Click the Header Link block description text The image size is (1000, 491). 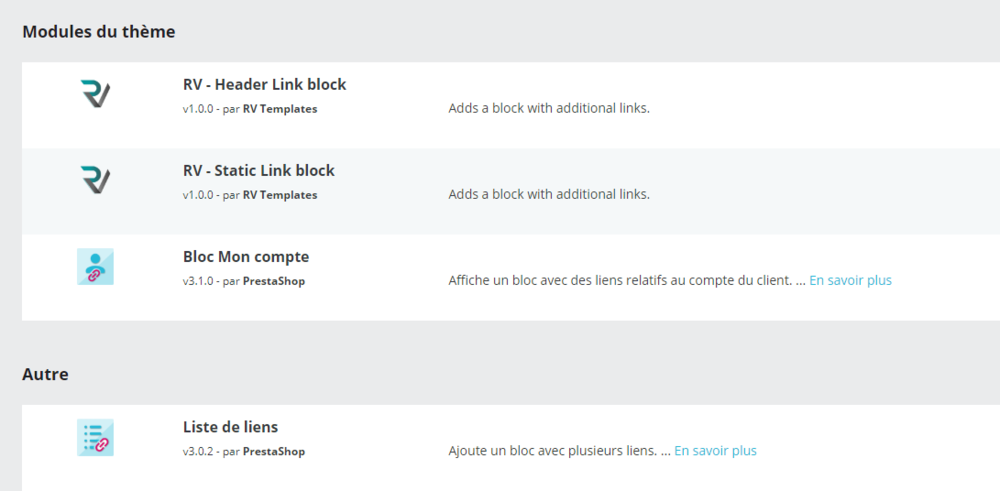point(549,109)
